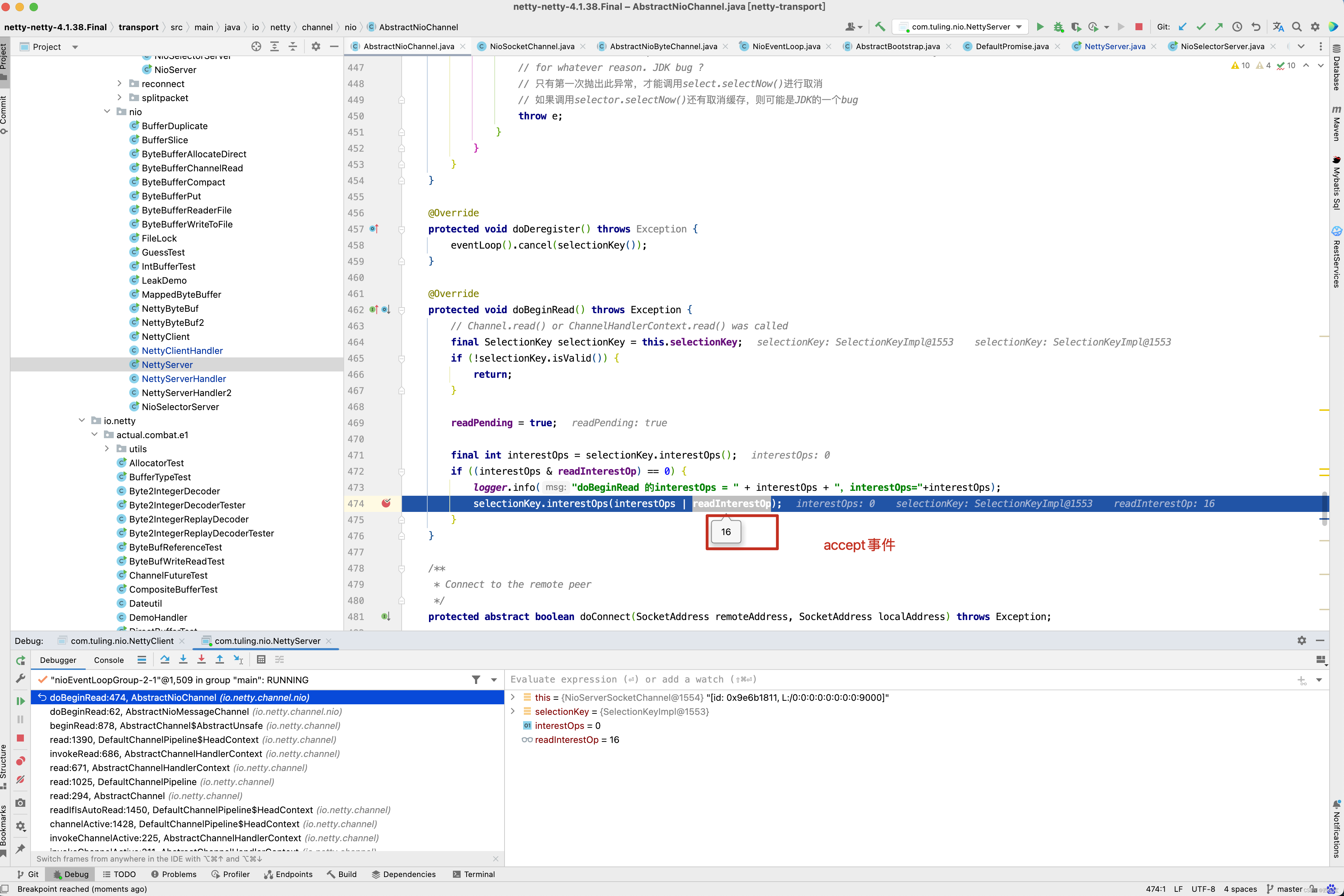Resume program in debug panel

pyautogui.click(x=21, y=700)
